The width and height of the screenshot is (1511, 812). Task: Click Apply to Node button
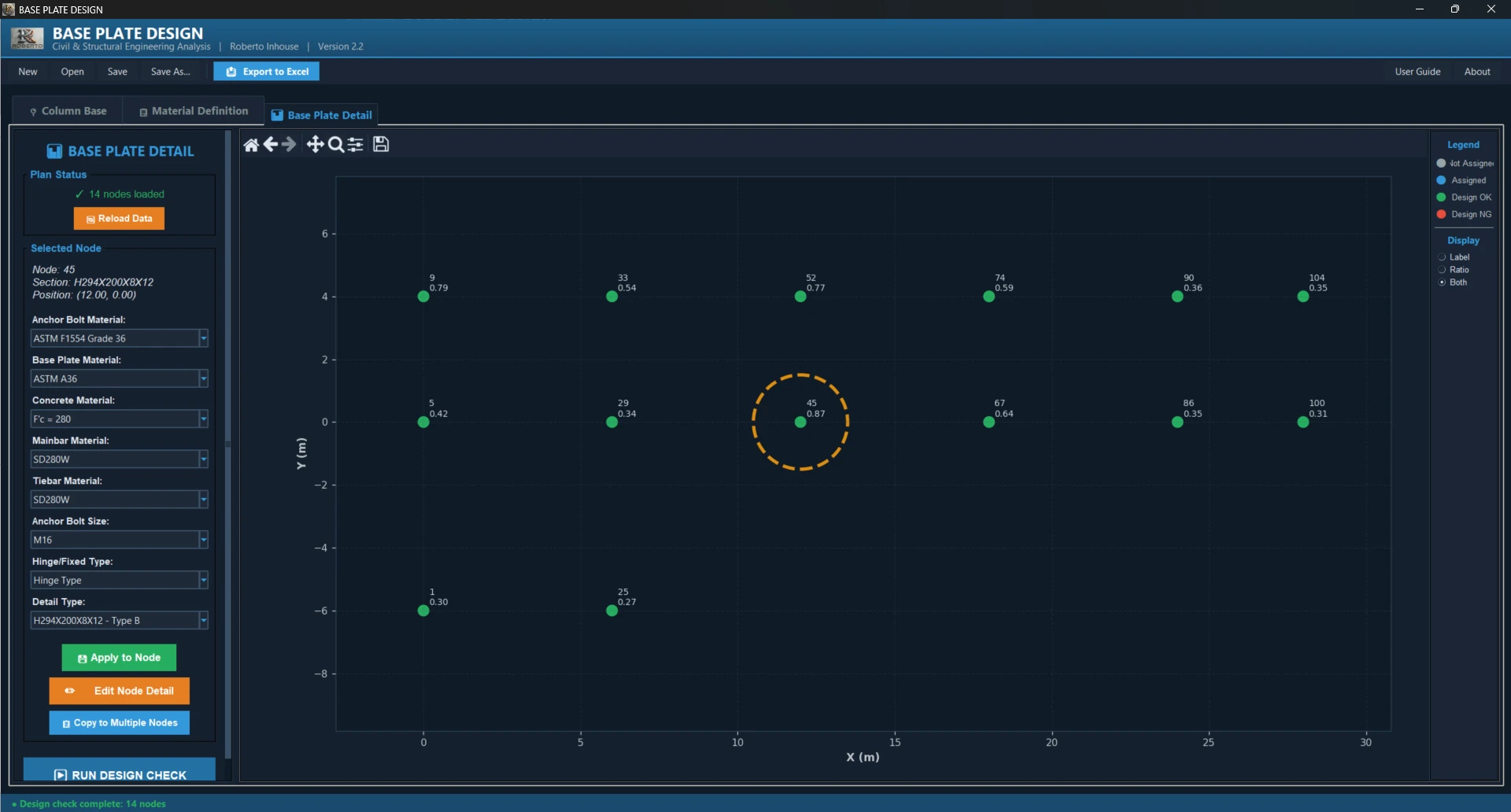point(119,658)
